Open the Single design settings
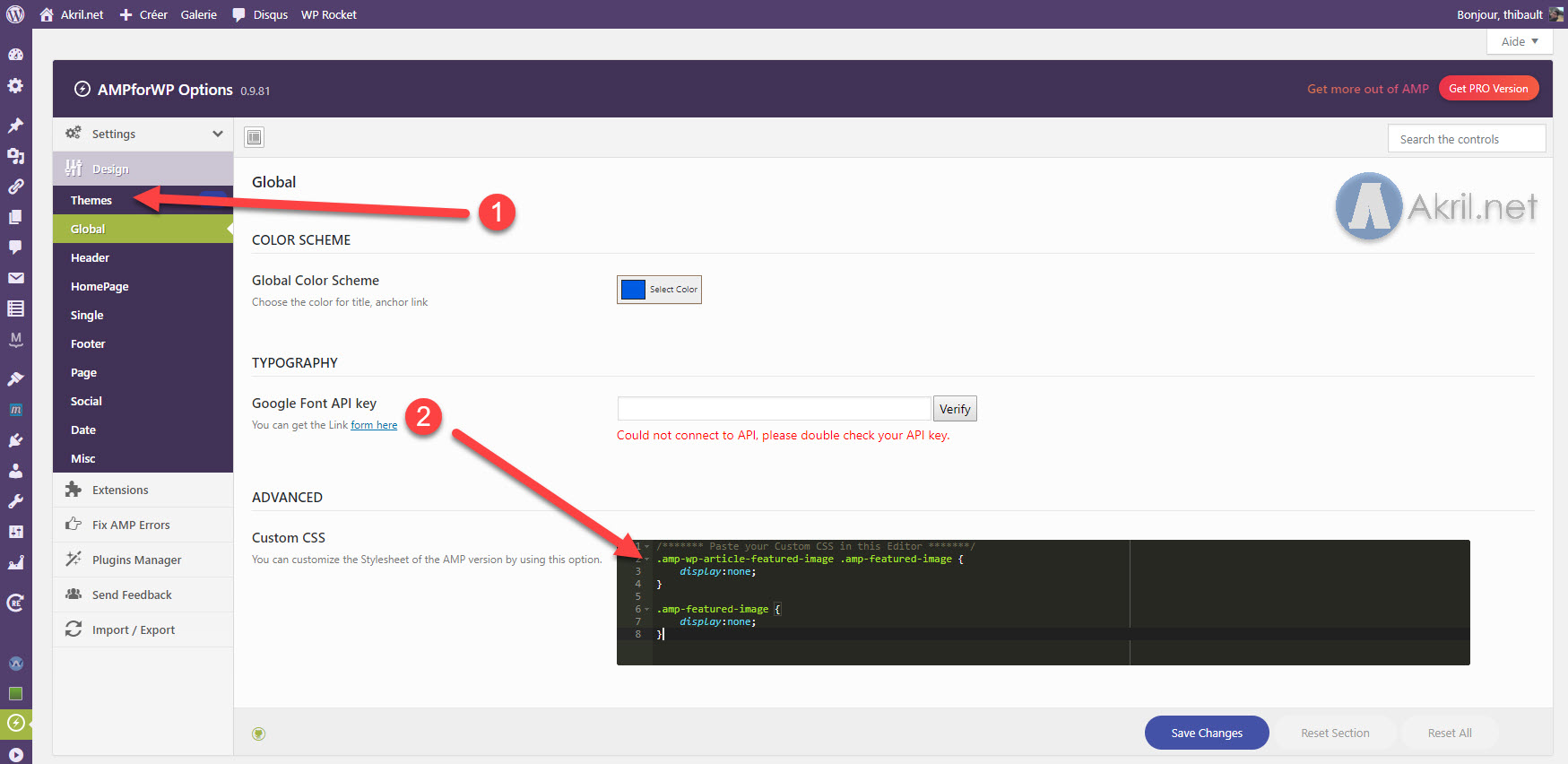Image resolution: width=1568 pixels, height=764 pixels. 143,315
